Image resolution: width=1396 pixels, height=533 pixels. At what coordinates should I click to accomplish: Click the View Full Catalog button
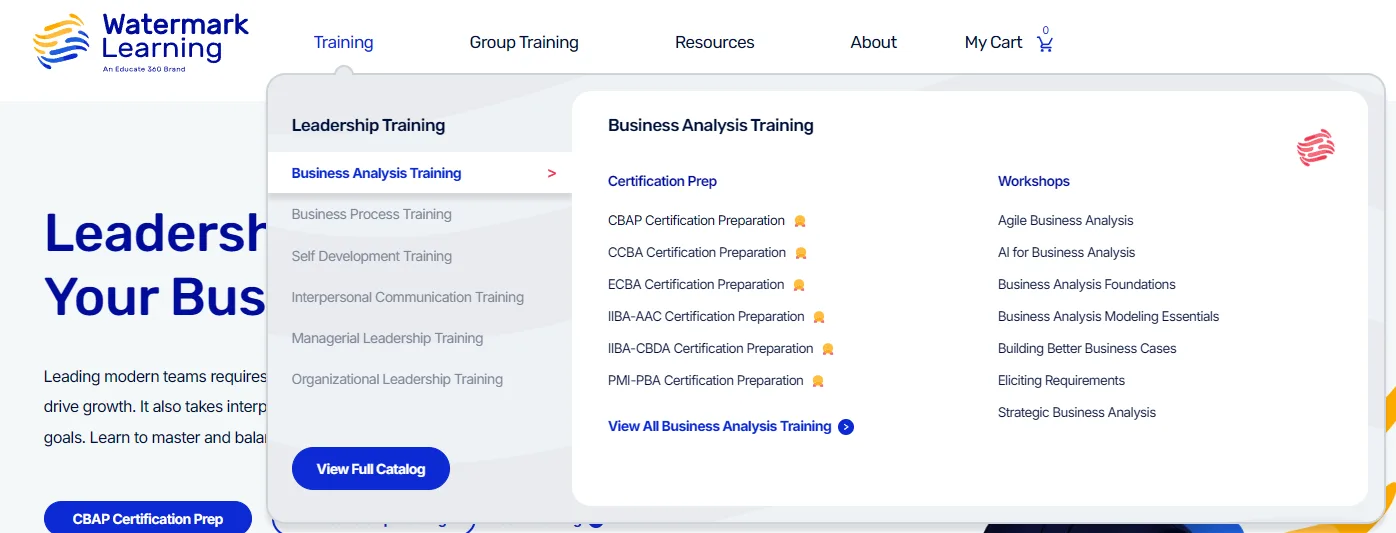click(x=371, y=469)
